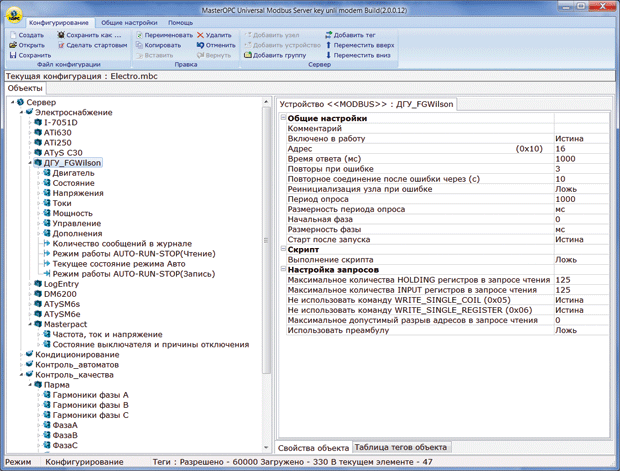620x471 pixels.
Task: Switch to Свойства объекта tab
Action: 313,448
